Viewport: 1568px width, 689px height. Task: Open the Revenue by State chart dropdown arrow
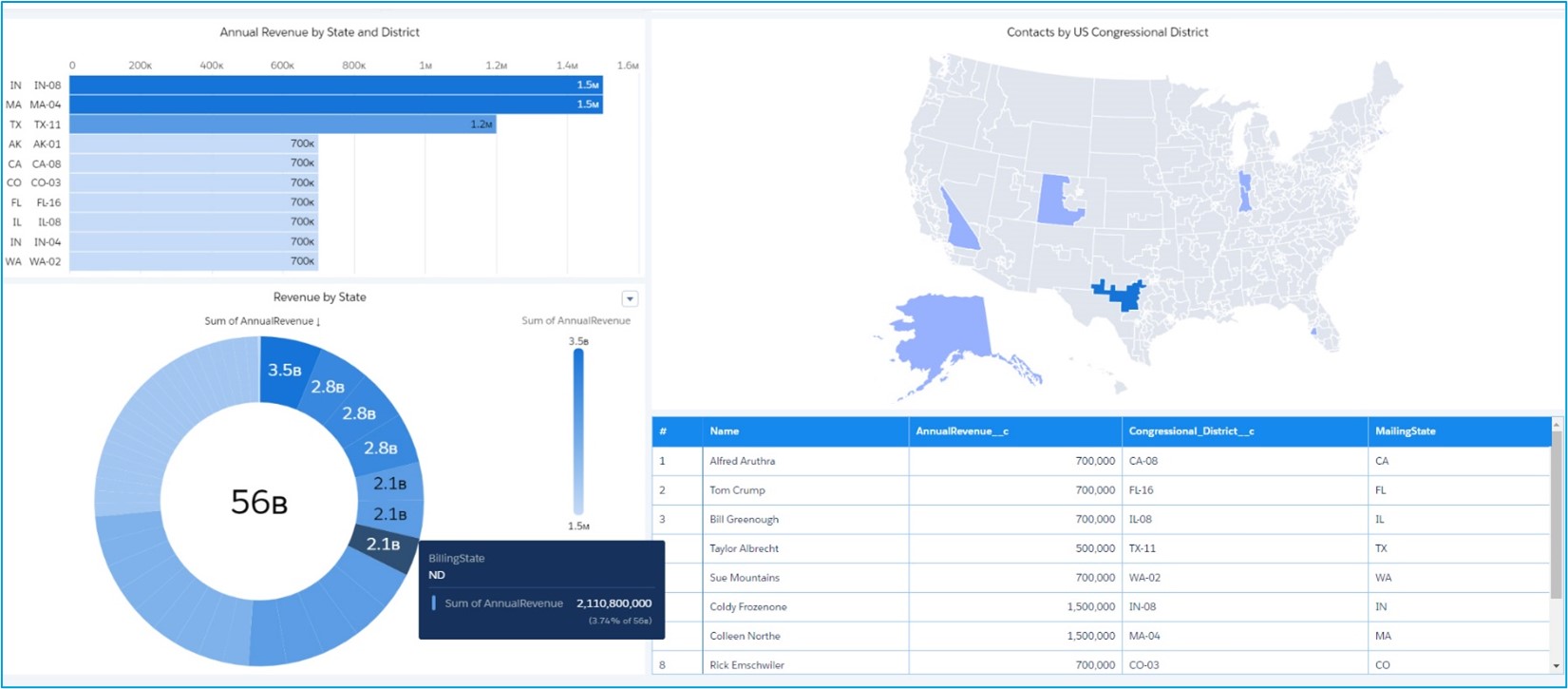pos(629,298)
